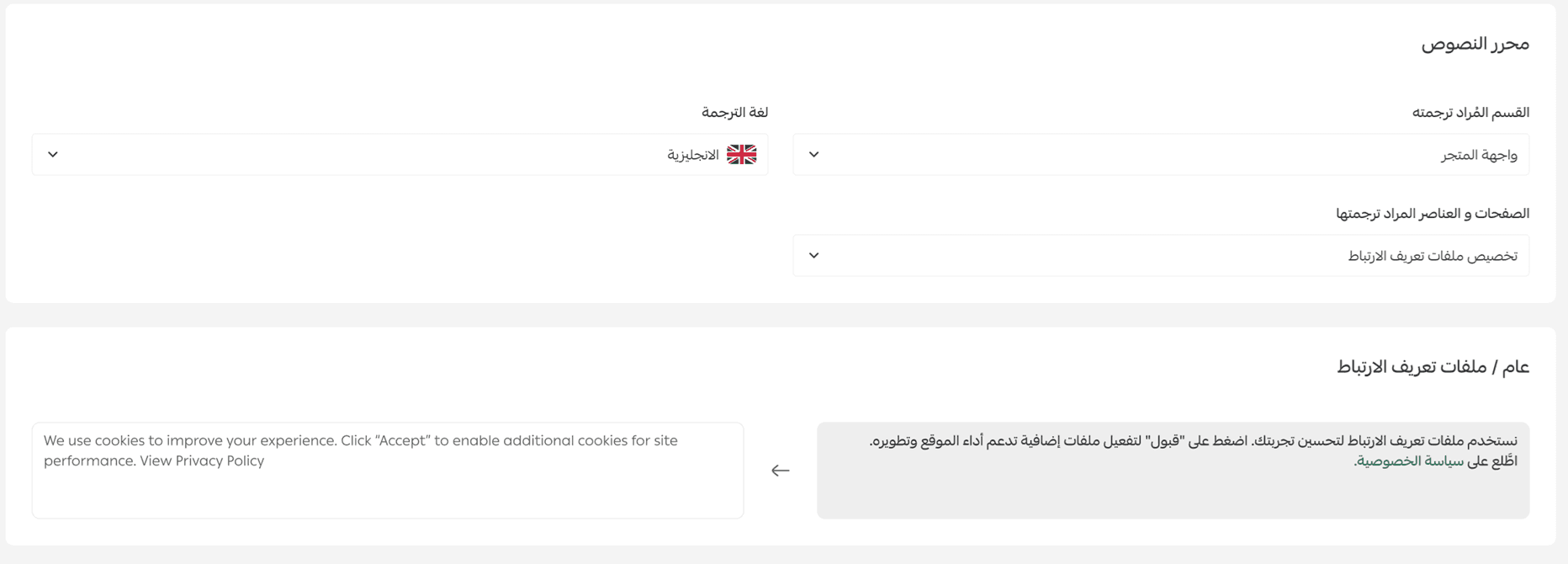
Task: Click the الصفحات و العناصر المراد ترجمتها label
Action: click(1432, 214)
